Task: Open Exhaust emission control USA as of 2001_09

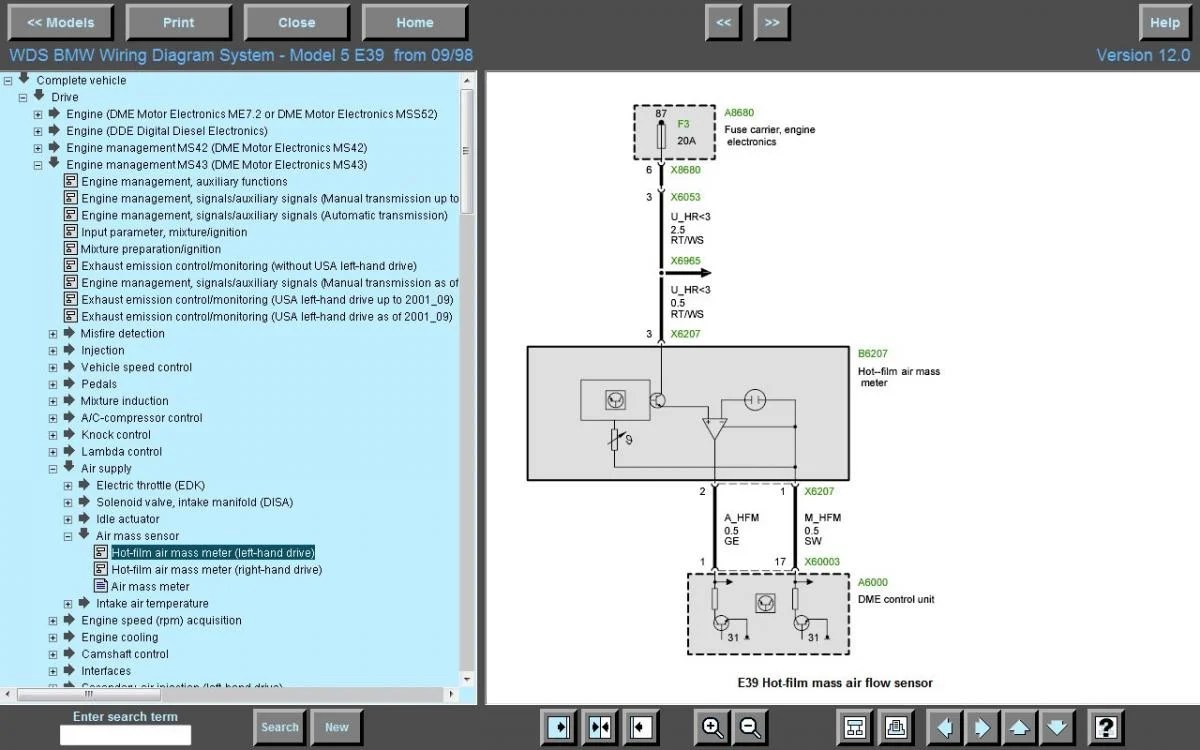Action: pos(267,317)
